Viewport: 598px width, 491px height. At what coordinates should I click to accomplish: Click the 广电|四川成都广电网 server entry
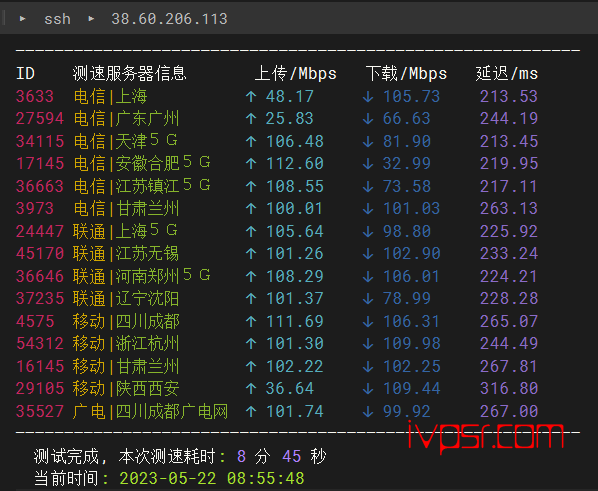point(150,411)
